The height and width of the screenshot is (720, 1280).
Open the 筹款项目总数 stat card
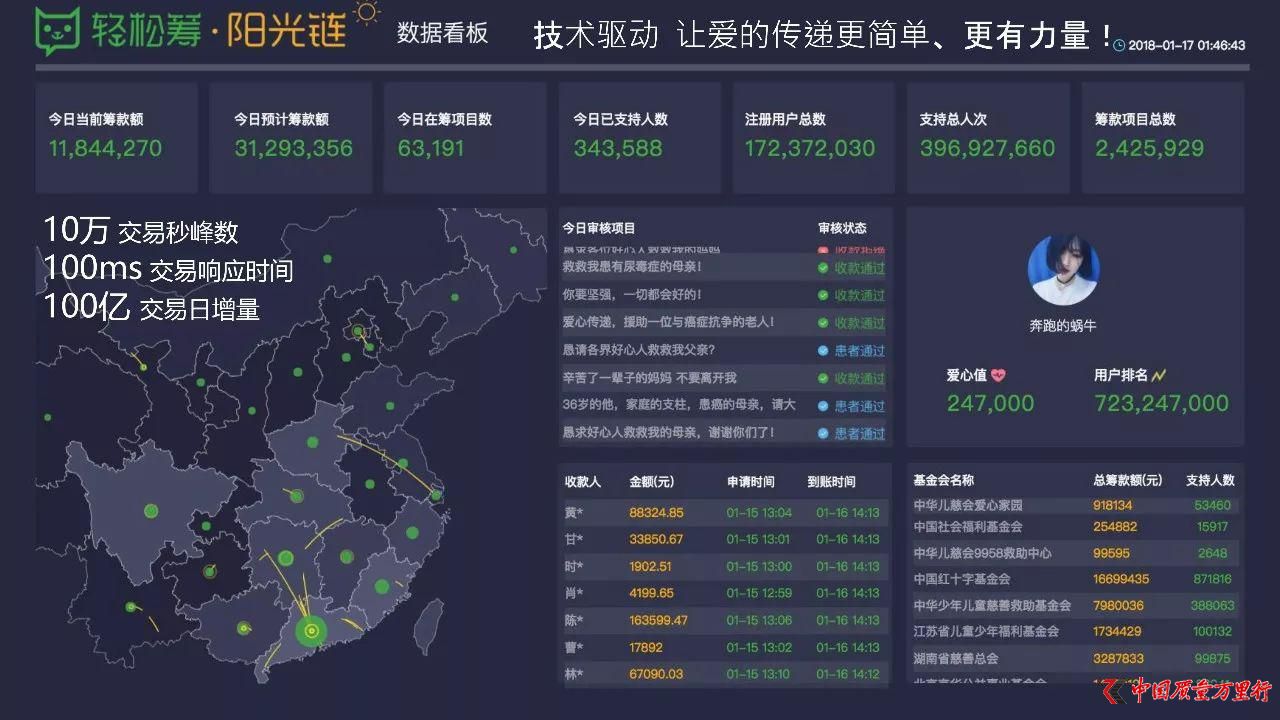coord(1163,137)
